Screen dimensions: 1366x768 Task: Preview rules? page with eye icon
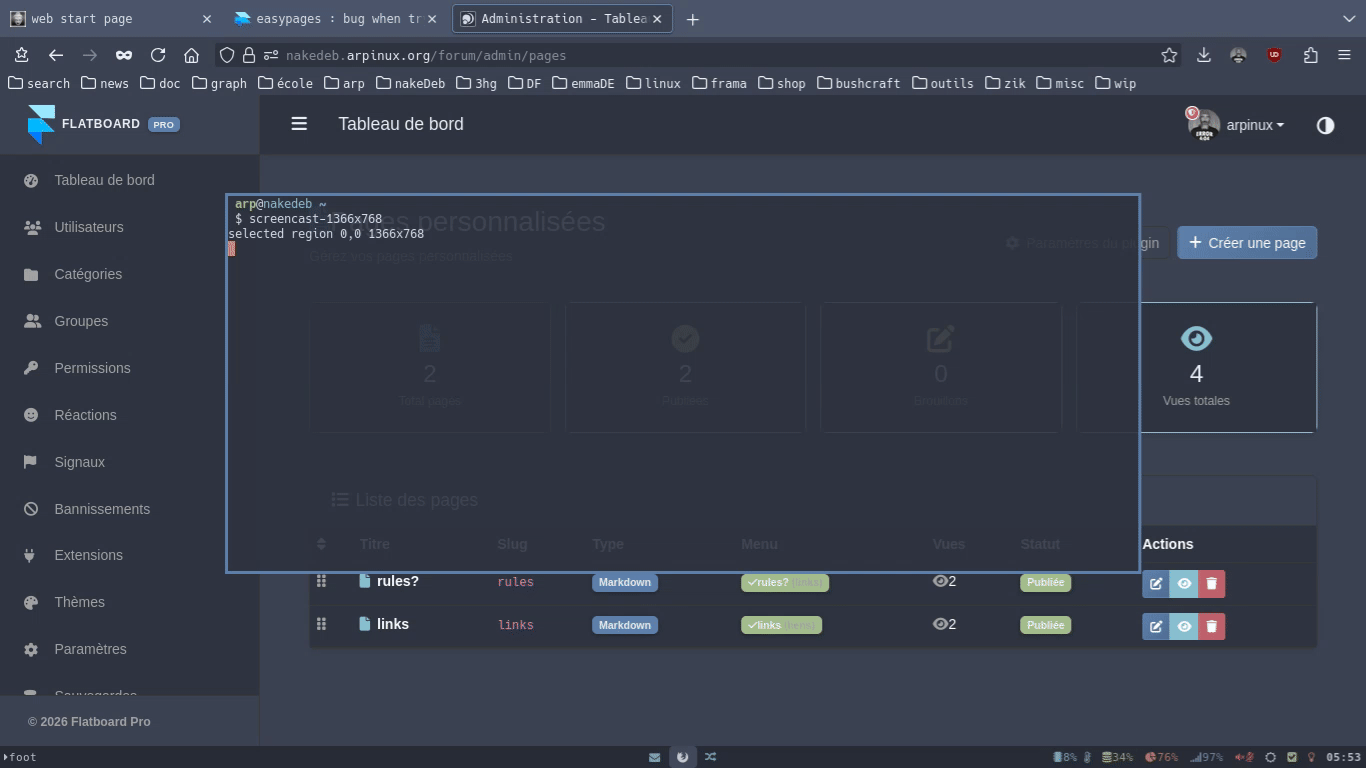point(1184,584)
